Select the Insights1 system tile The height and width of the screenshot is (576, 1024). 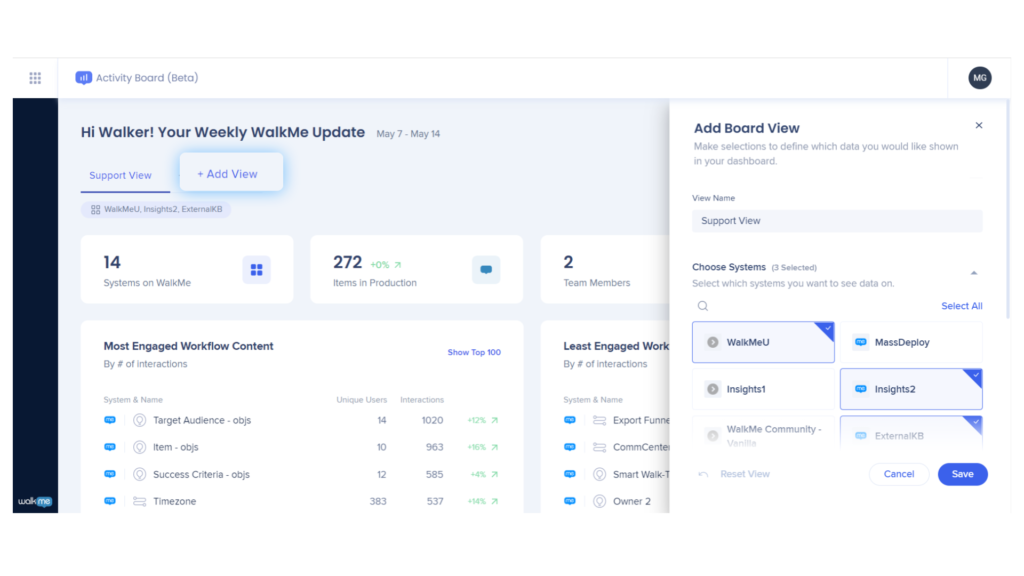(763, 389)
